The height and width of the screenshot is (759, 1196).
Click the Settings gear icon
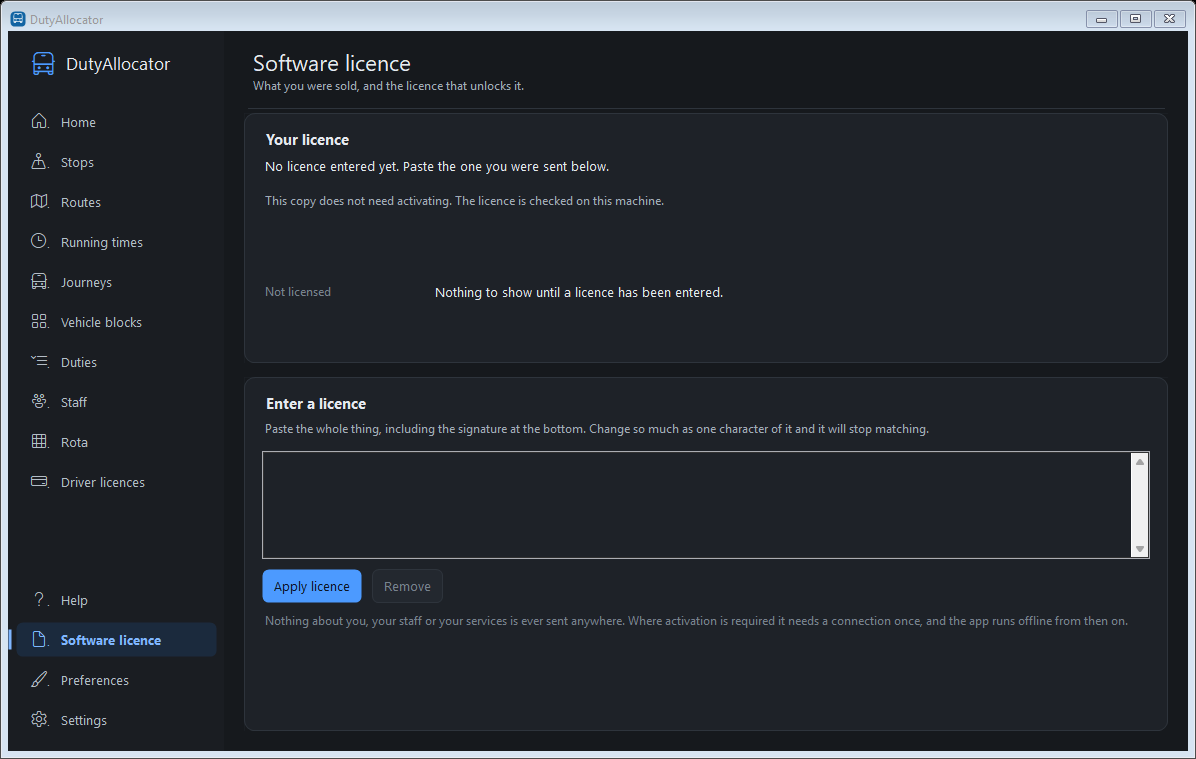tap(40, 719)
